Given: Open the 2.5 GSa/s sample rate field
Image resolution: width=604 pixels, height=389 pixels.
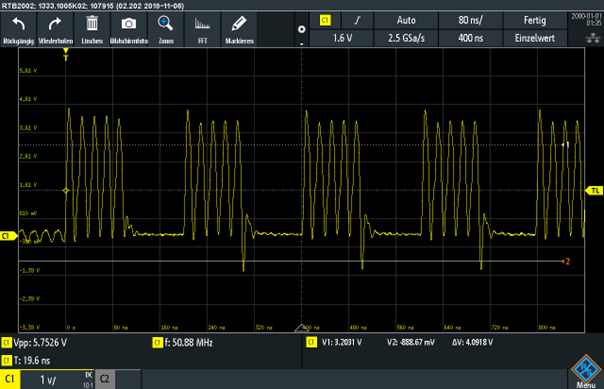Looking at the screenshot, I should [x=406, y=38].
